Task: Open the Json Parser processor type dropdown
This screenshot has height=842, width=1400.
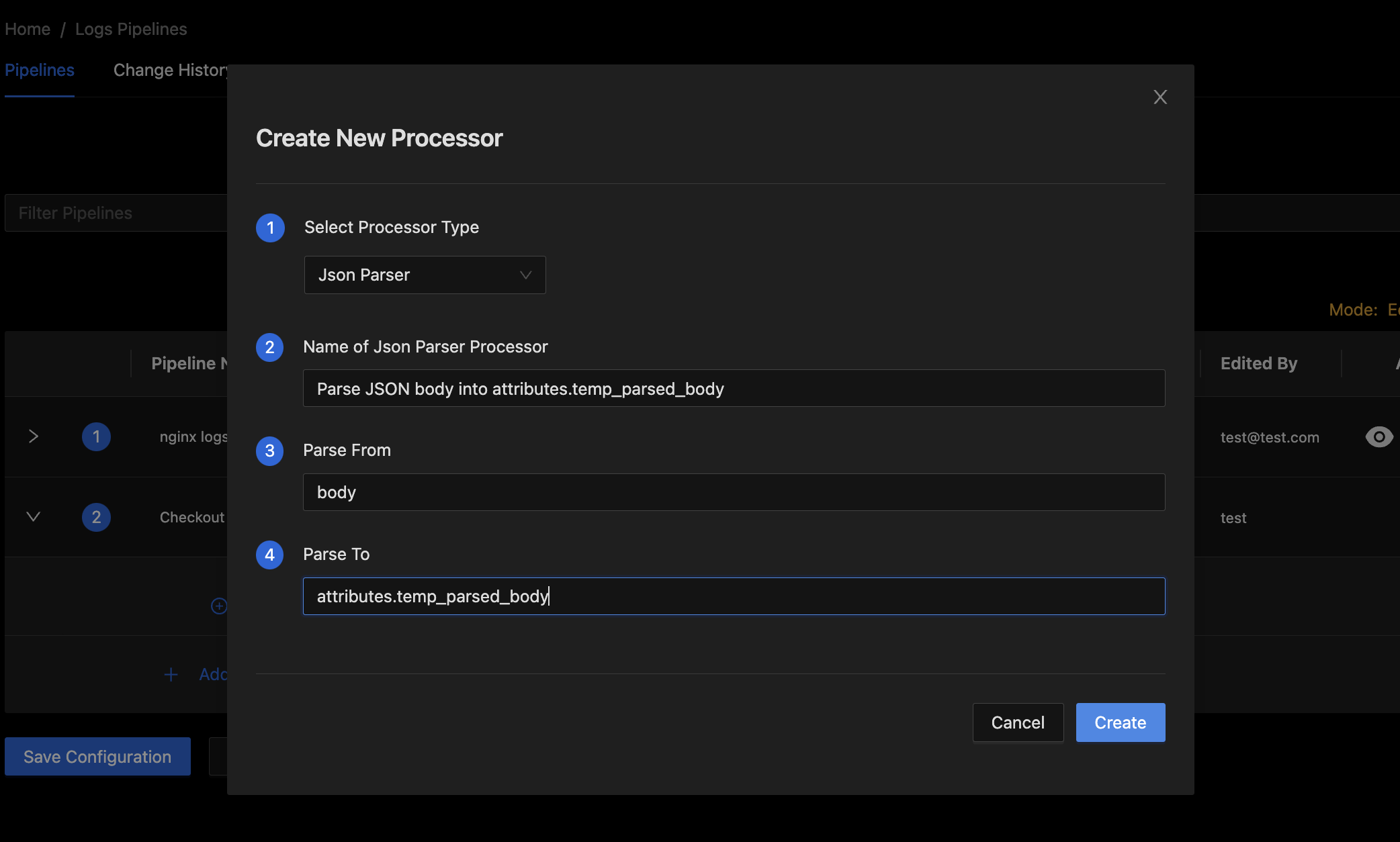Action: 425,275
